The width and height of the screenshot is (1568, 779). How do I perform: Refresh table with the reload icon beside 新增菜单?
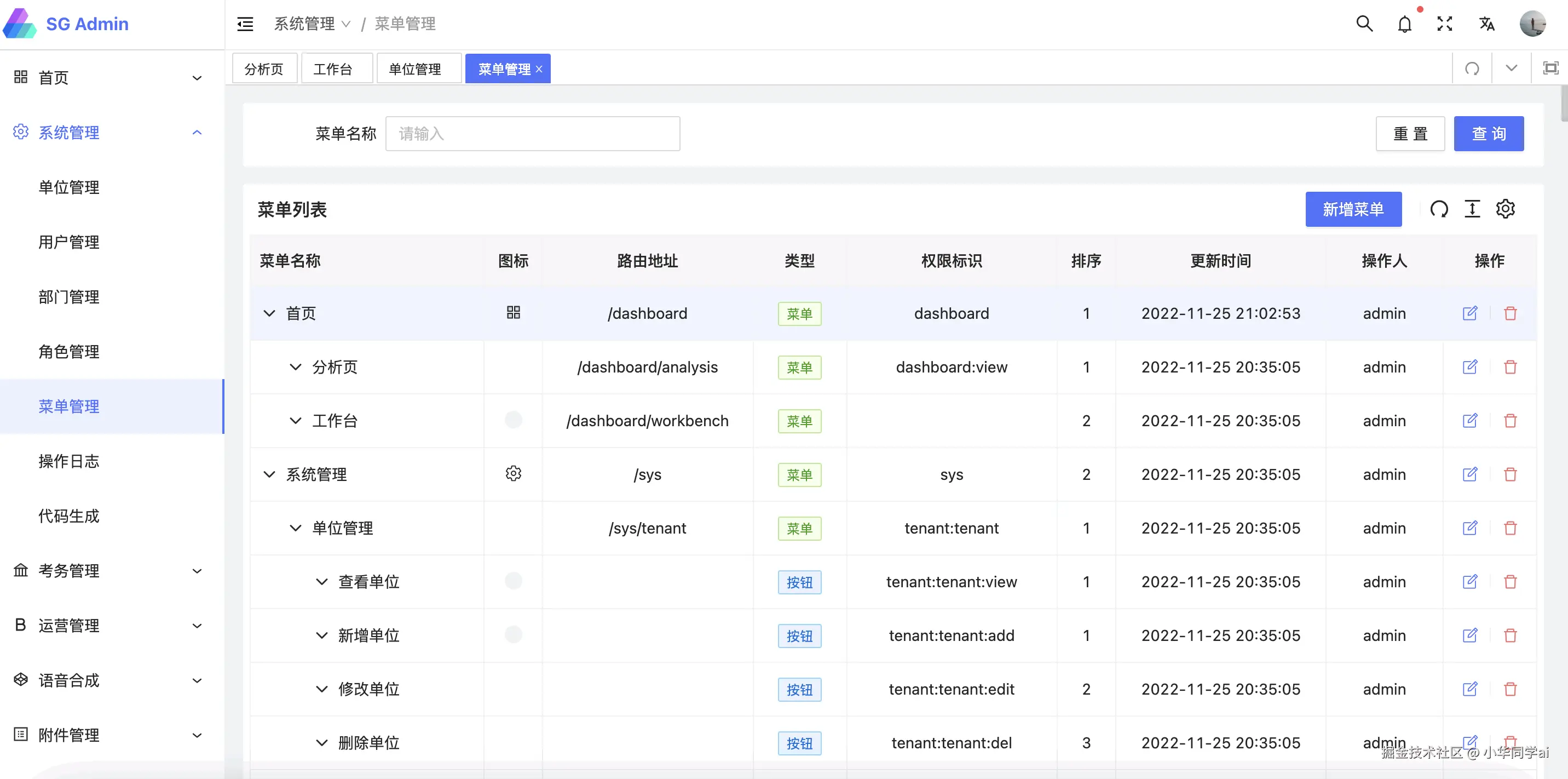pyautogui.click(x=1439, y=209)
